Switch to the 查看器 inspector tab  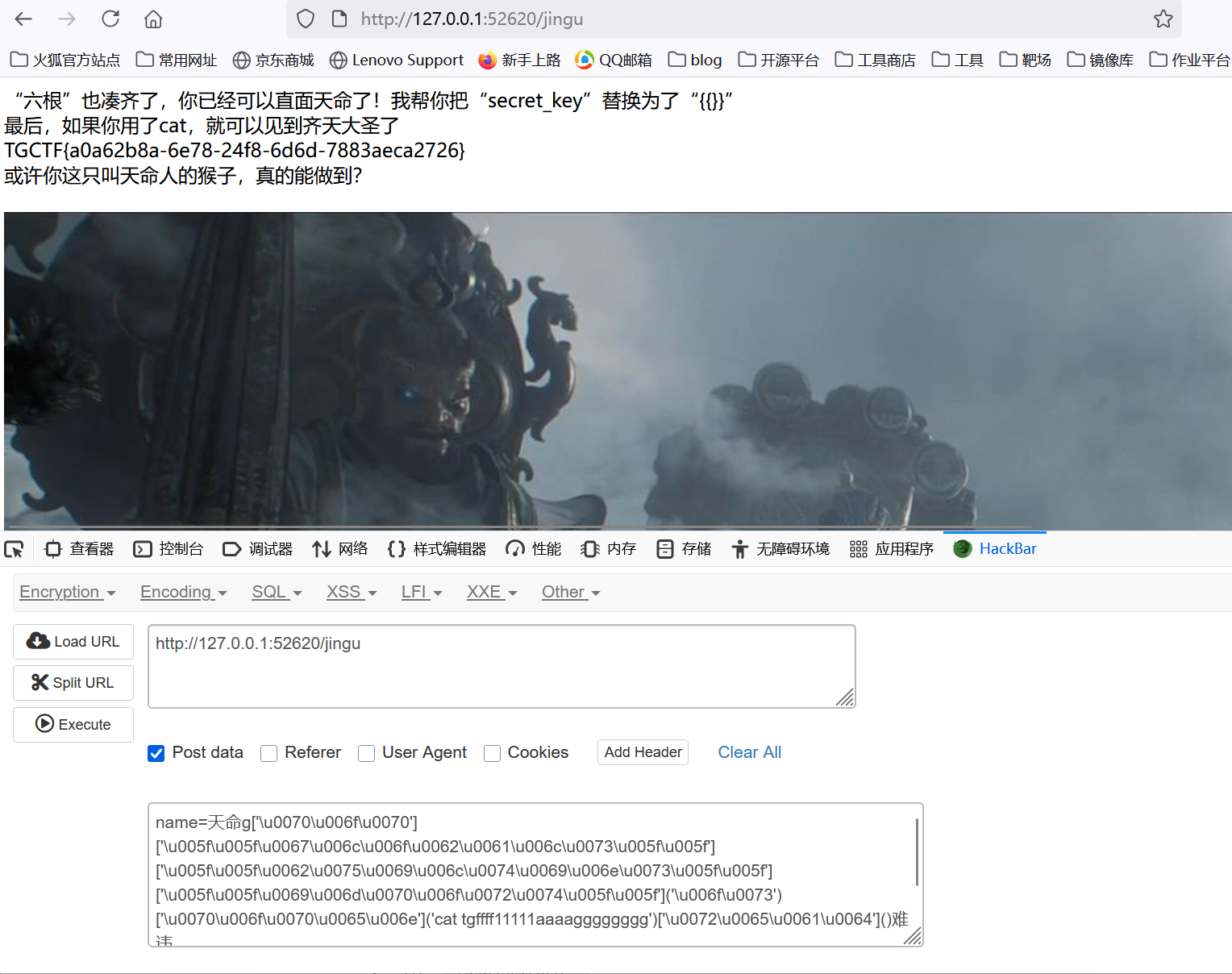pyautogui.click(x=79, y=549)
